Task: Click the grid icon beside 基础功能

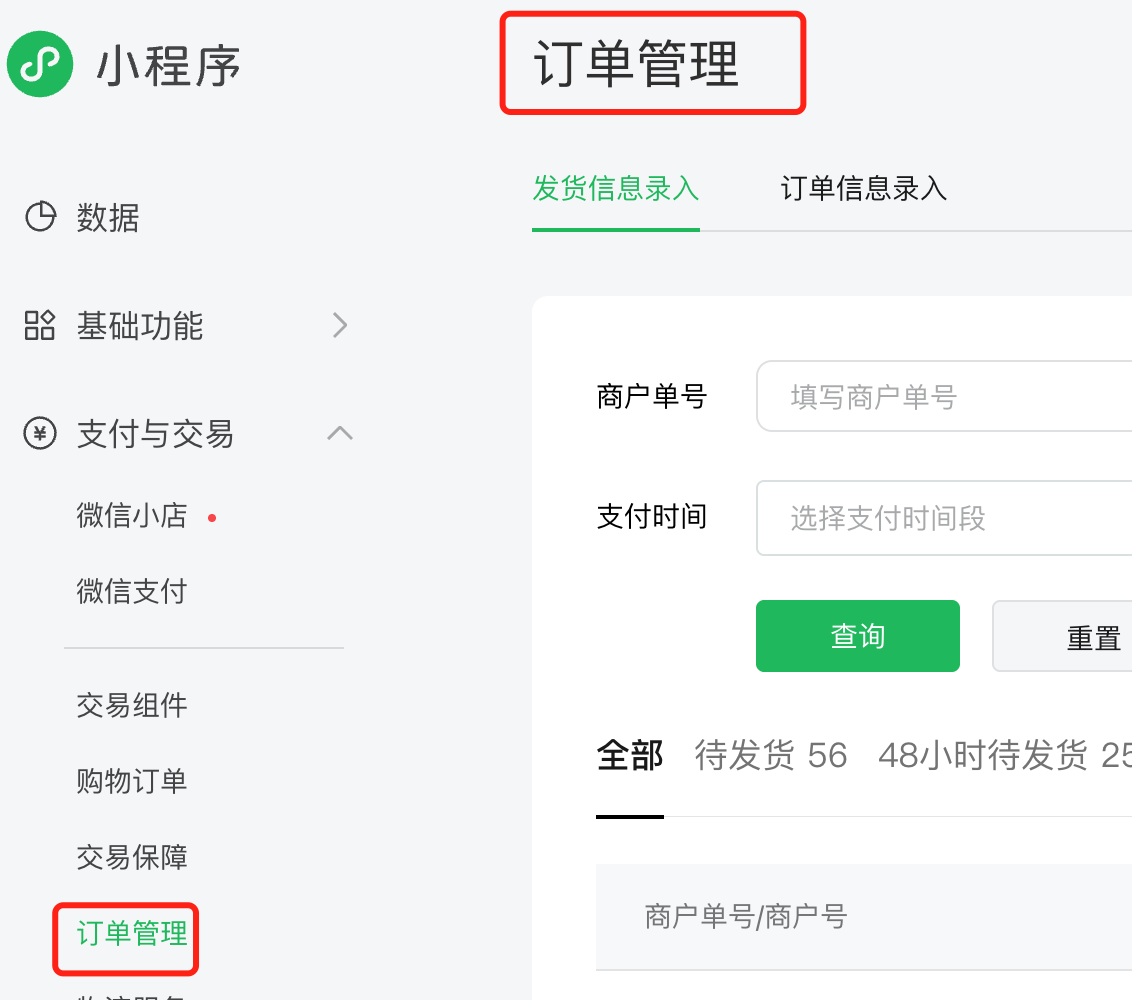Action: 40,325
